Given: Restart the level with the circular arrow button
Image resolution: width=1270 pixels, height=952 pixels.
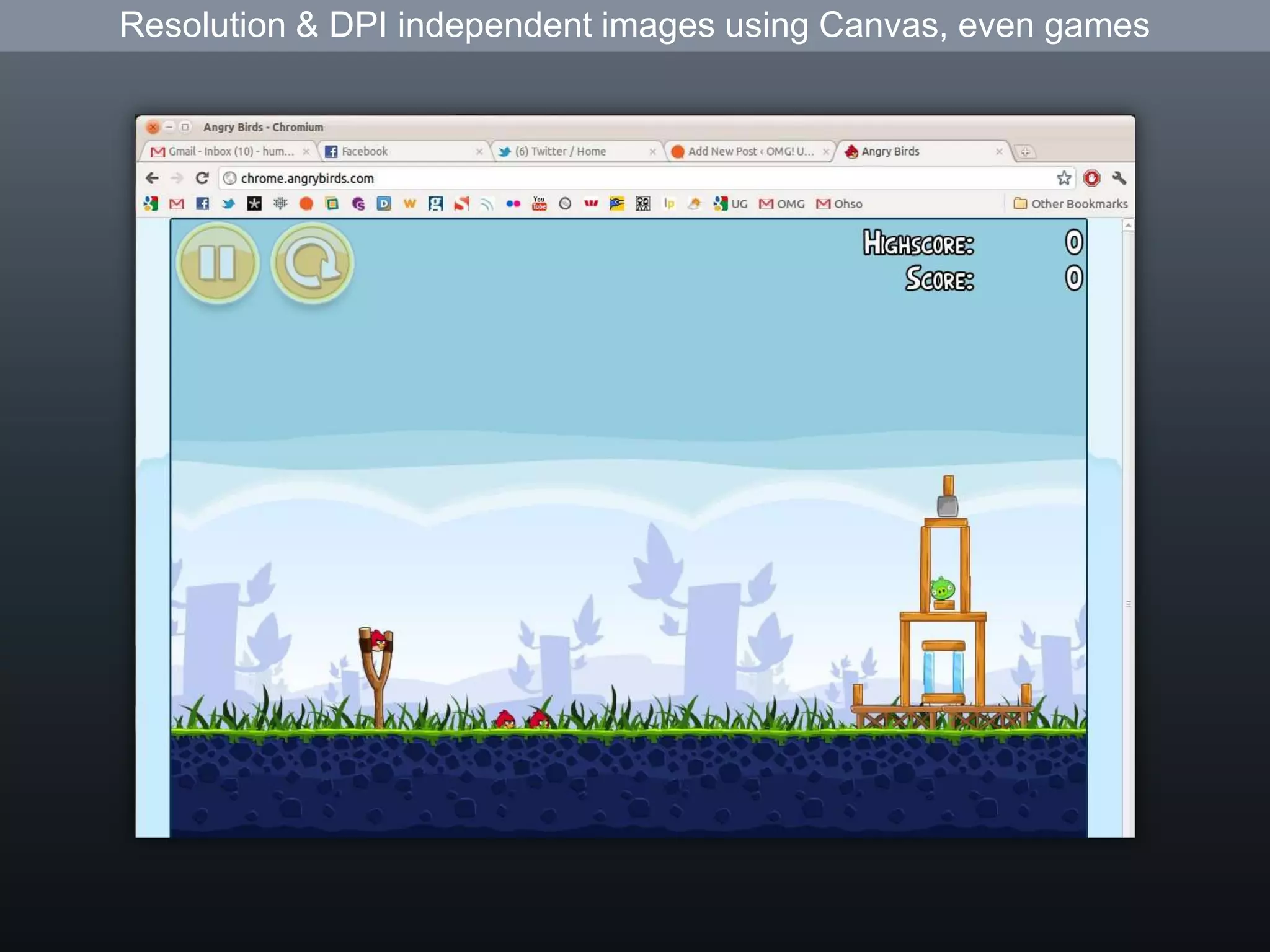Looking at the screenshot, I should pyautogui.click(x=313, y=263).
